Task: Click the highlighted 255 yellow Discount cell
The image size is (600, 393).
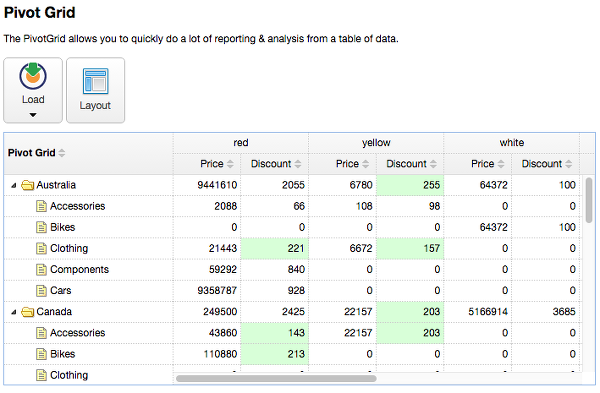Action: click(x=410, y=185)
